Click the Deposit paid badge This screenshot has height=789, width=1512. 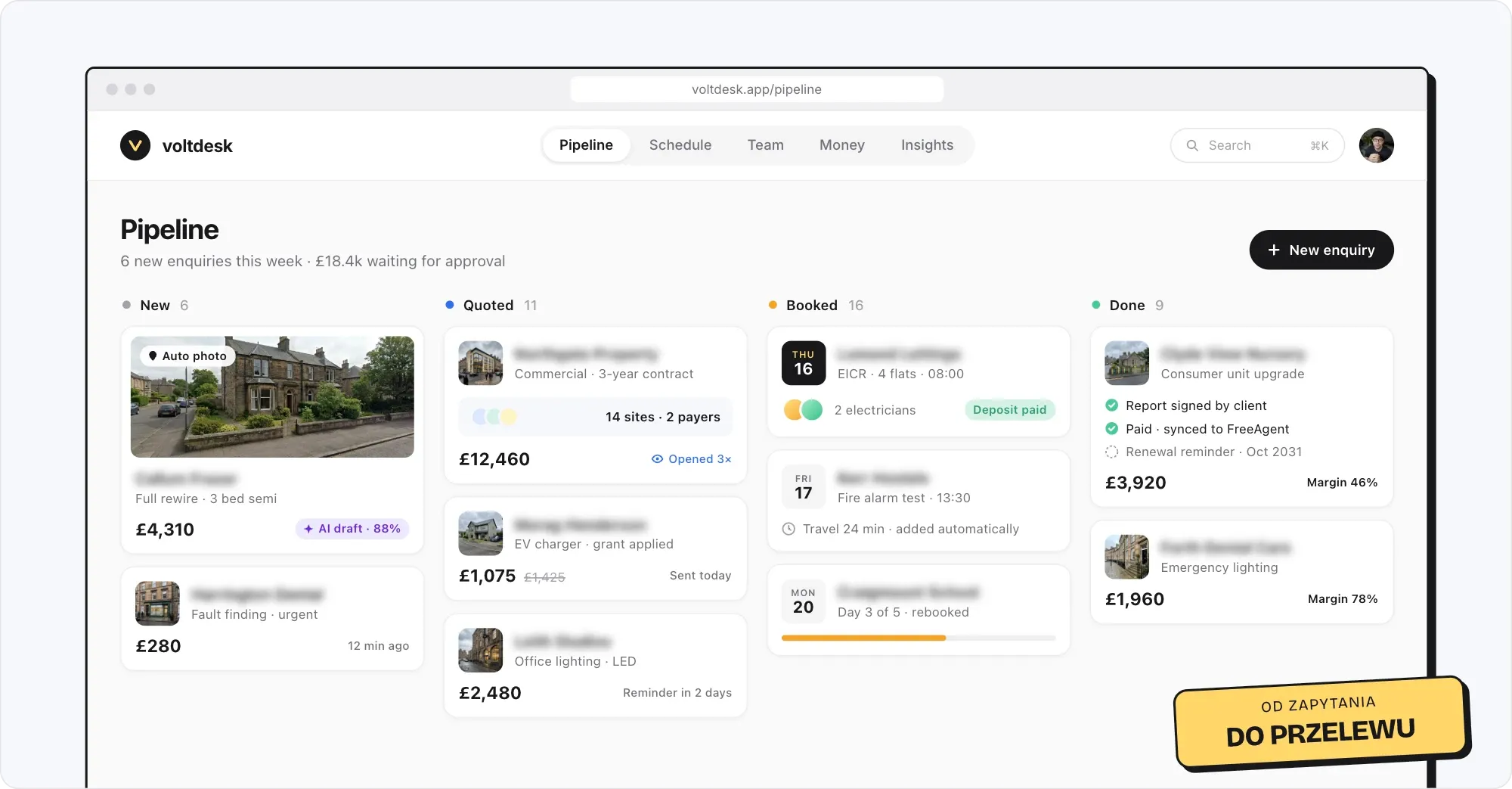(x=1009, y=410)
